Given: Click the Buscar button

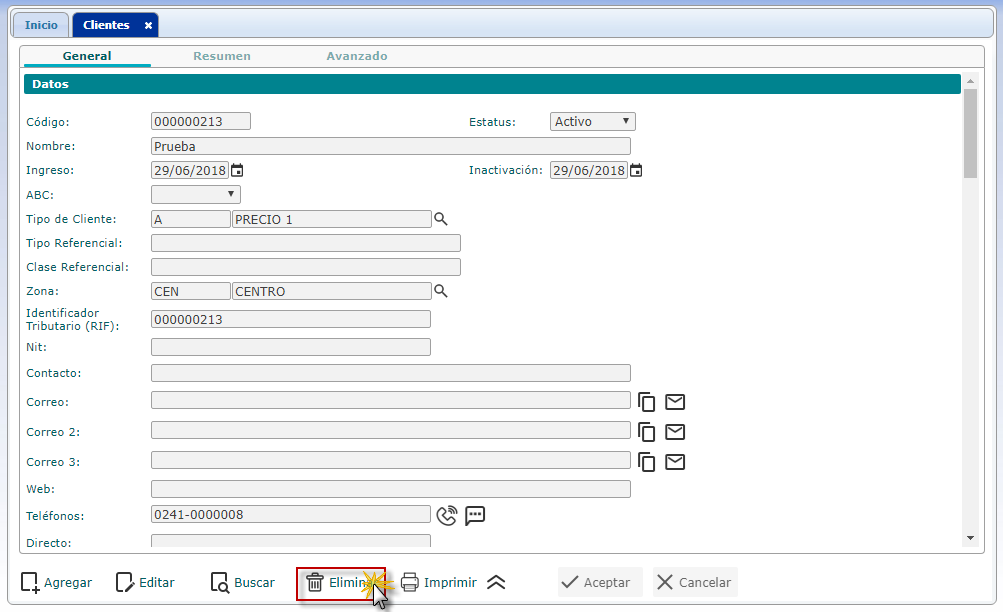Looking at the screenshot, I should click(x=243, y=583).
